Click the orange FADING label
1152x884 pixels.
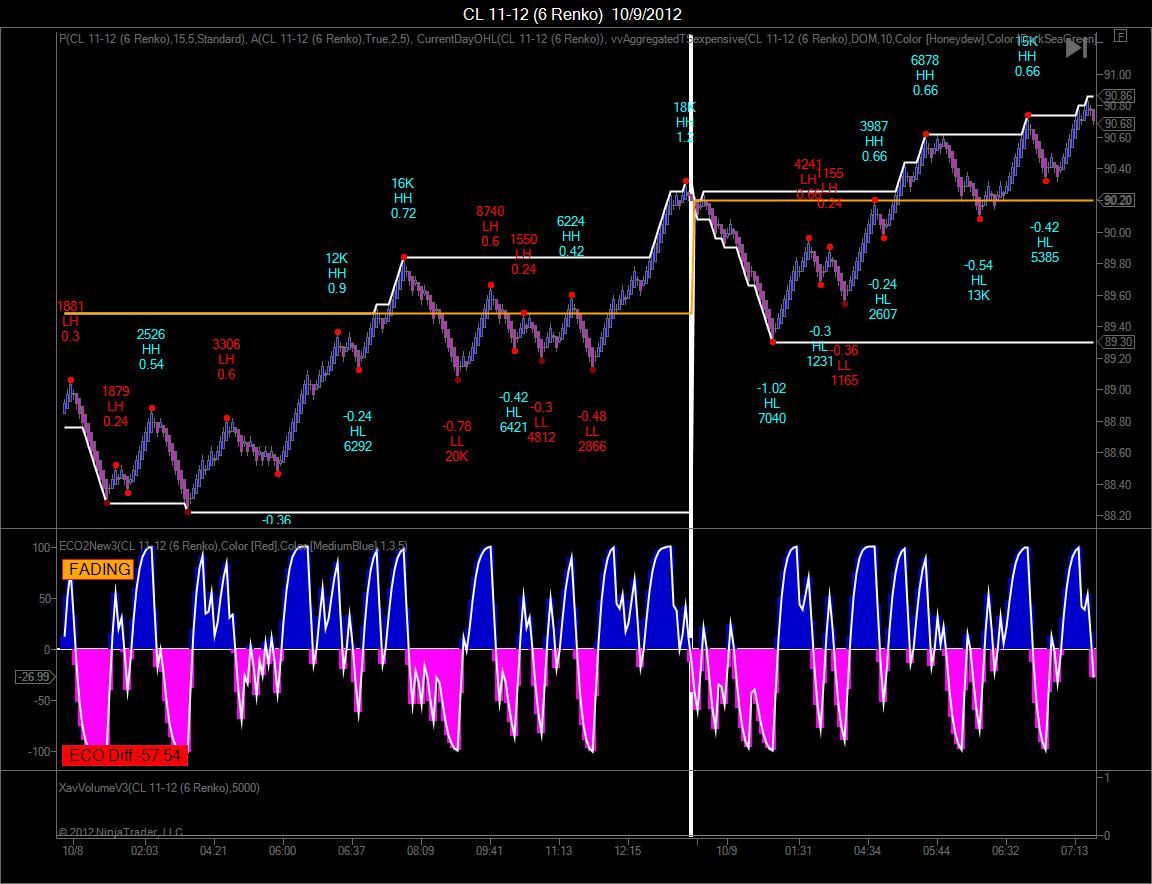pos(98,569)
